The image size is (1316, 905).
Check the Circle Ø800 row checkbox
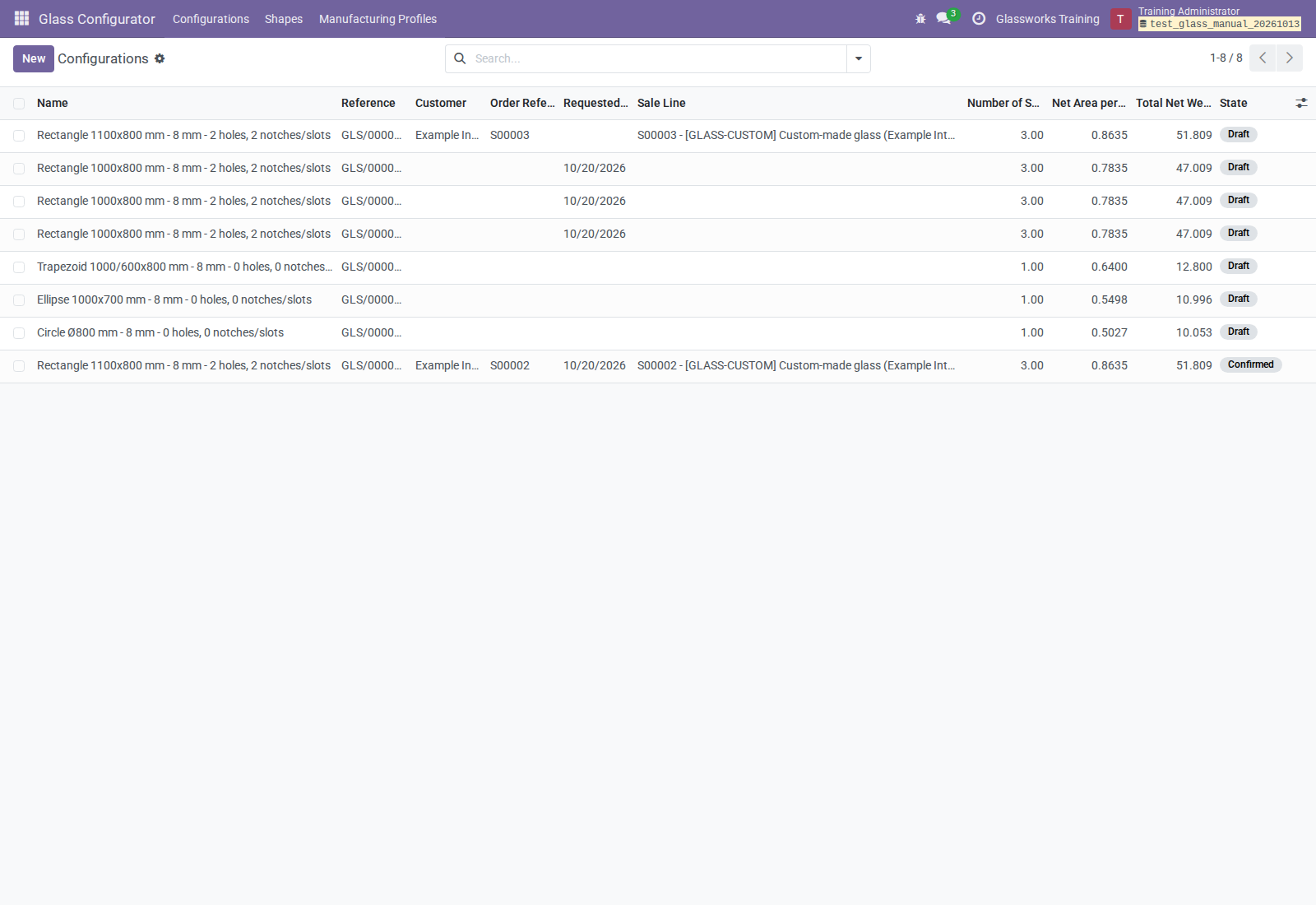[19, 333]
